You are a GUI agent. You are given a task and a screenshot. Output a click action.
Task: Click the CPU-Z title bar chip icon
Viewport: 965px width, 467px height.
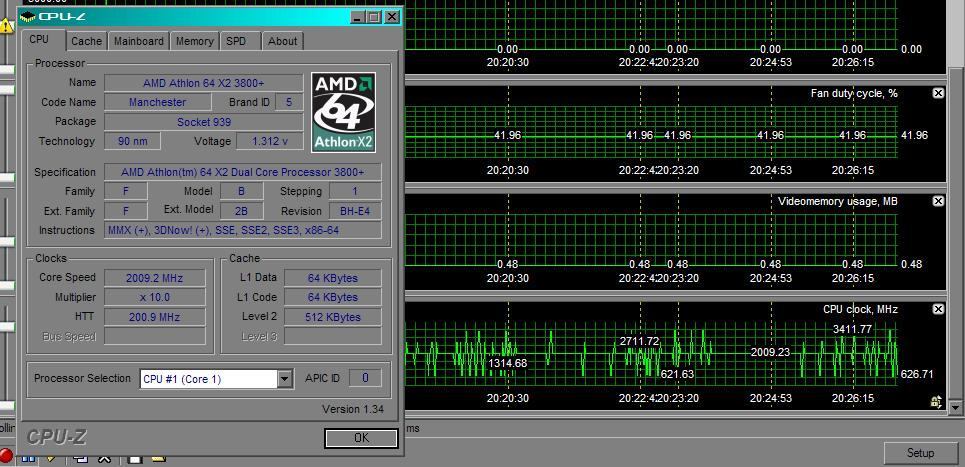[28, 17]
